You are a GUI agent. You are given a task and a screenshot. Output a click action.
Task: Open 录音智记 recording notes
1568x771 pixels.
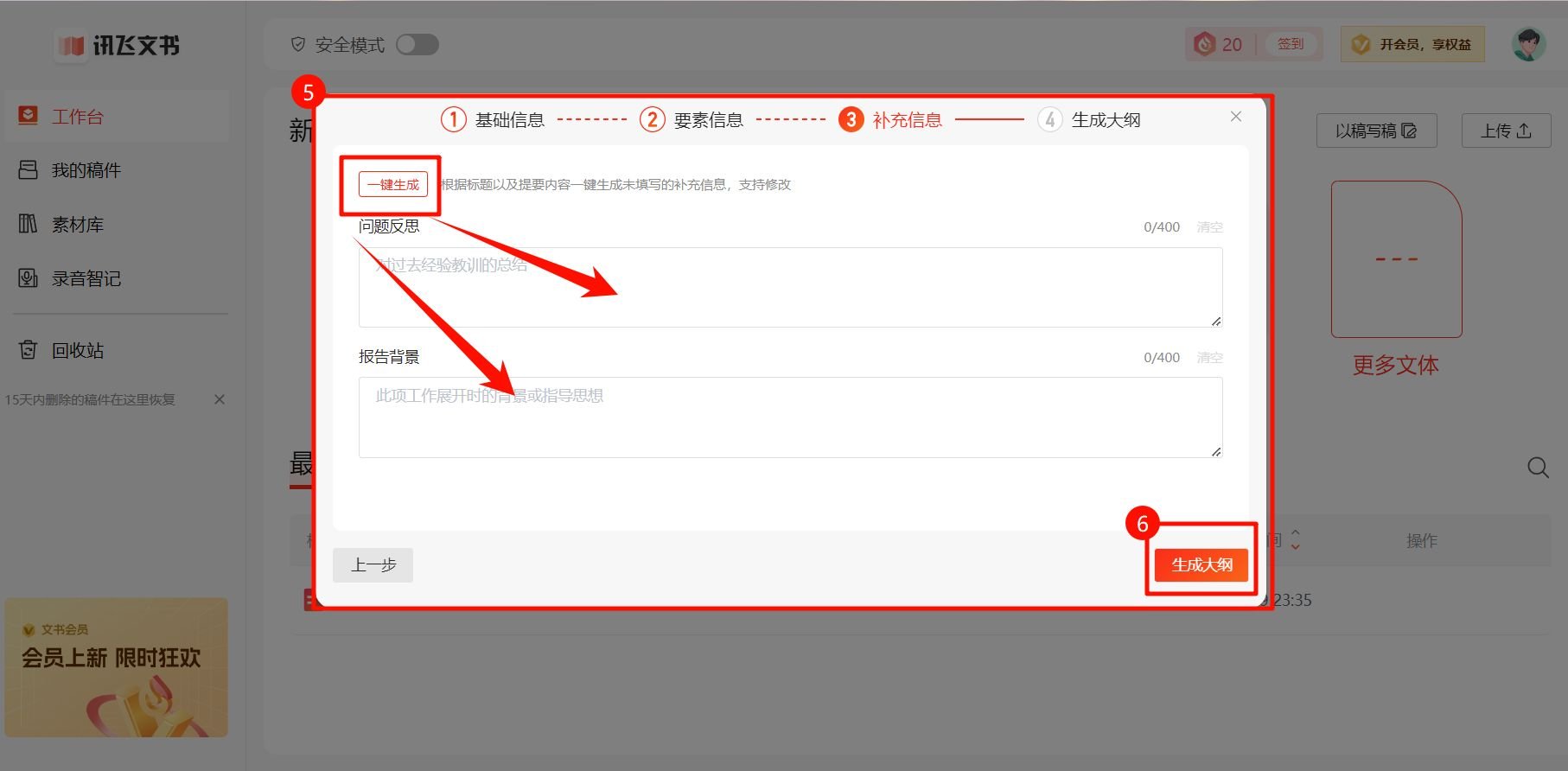[x=86, y=278]
